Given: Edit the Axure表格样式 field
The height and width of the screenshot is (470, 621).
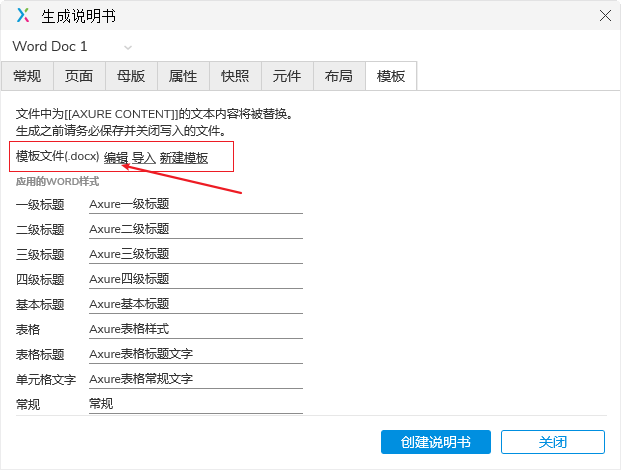Looking at the screenshot, I should pos(196,329).
